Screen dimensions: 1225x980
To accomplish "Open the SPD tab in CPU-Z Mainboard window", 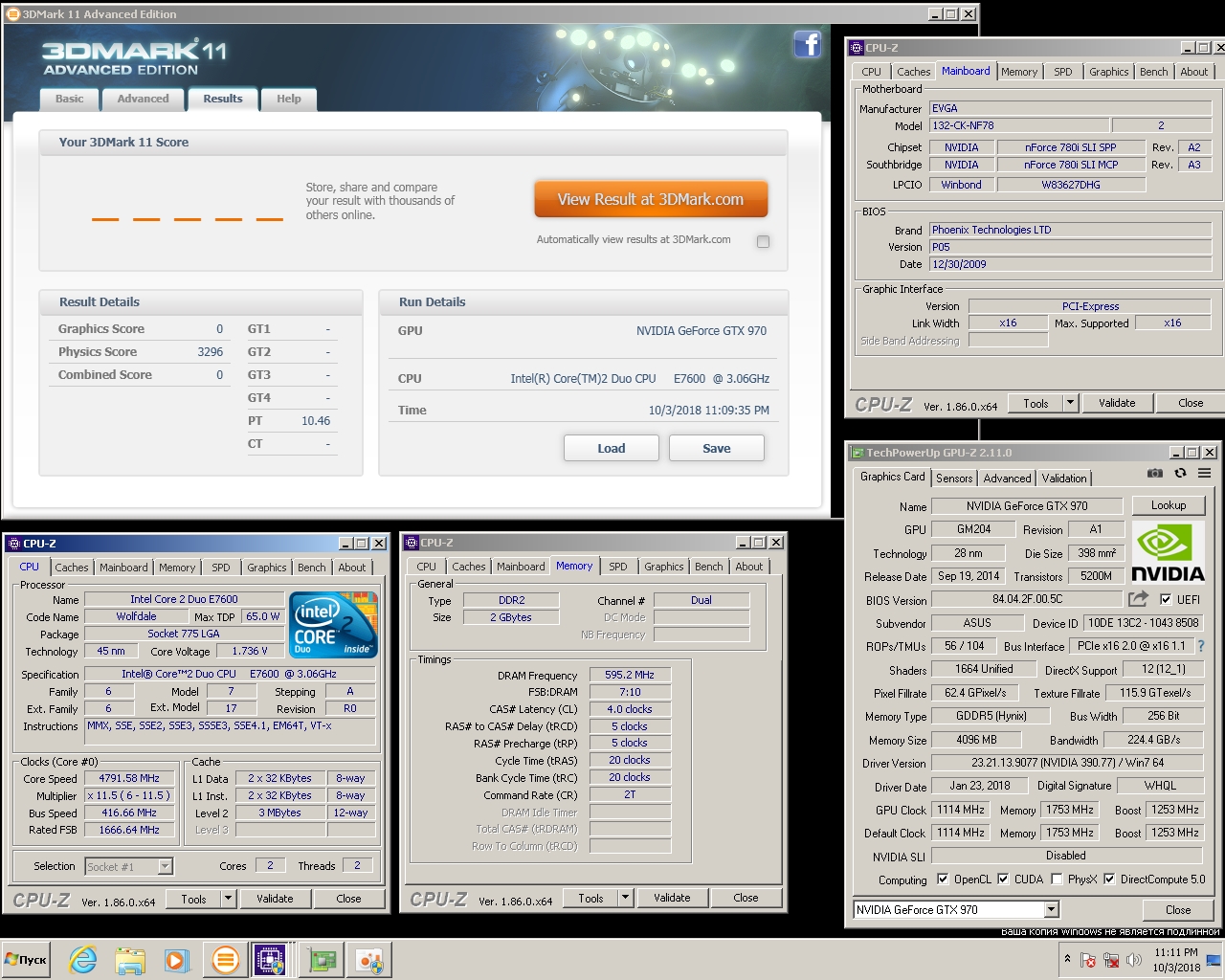I will click(x=1062, y=72).
